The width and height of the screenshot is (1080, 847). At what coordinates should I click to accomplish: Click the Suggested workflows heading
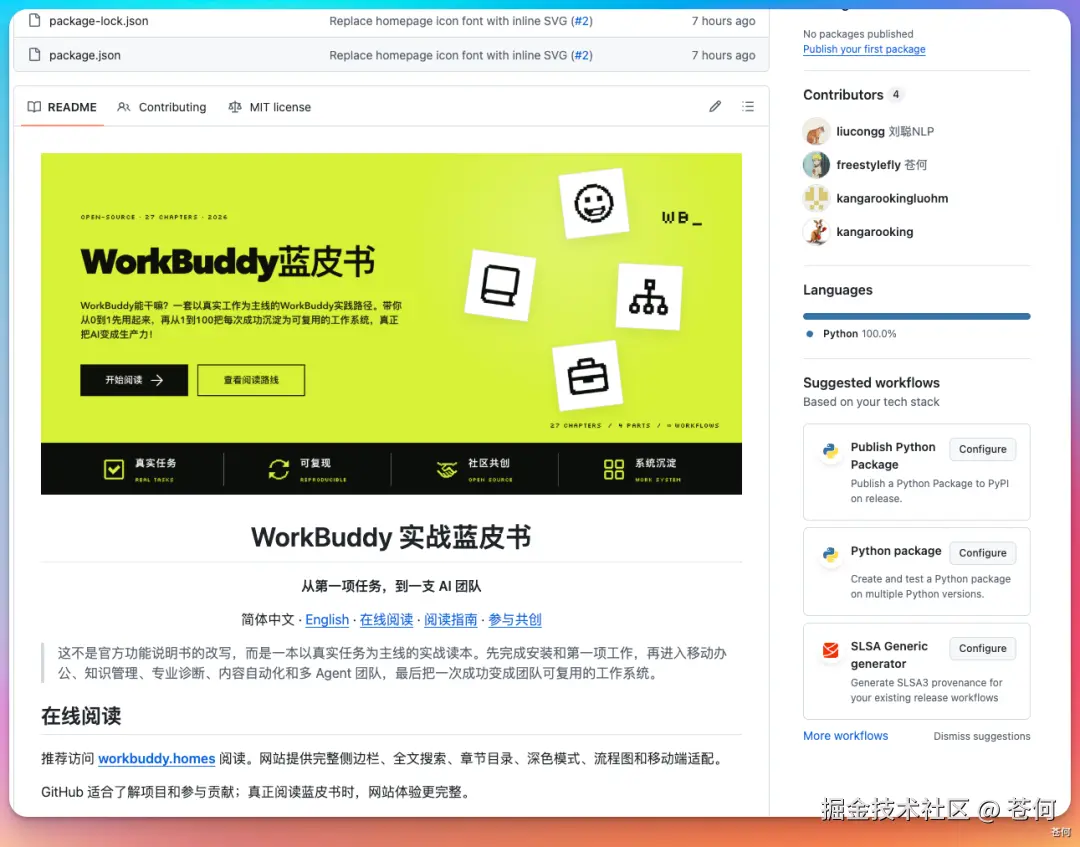(871, 383)
